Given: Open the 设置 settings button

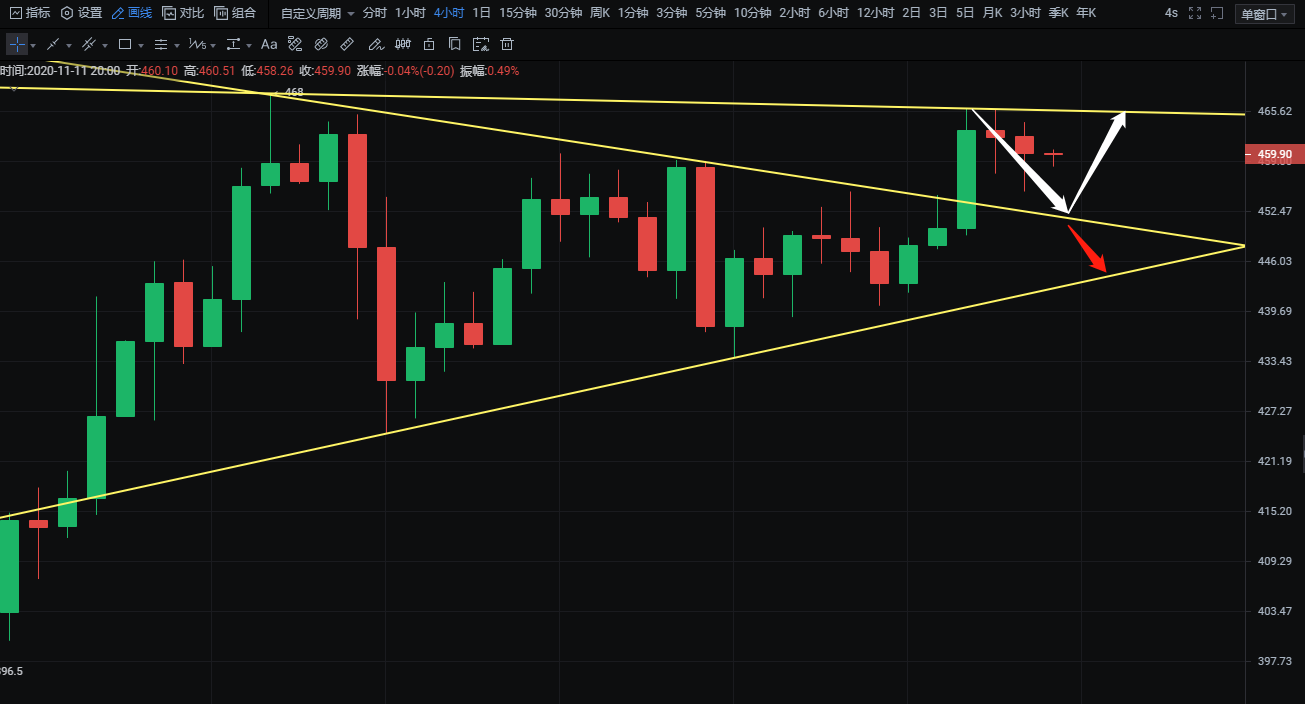Looking at the screenshot, I should coord(81,13).
